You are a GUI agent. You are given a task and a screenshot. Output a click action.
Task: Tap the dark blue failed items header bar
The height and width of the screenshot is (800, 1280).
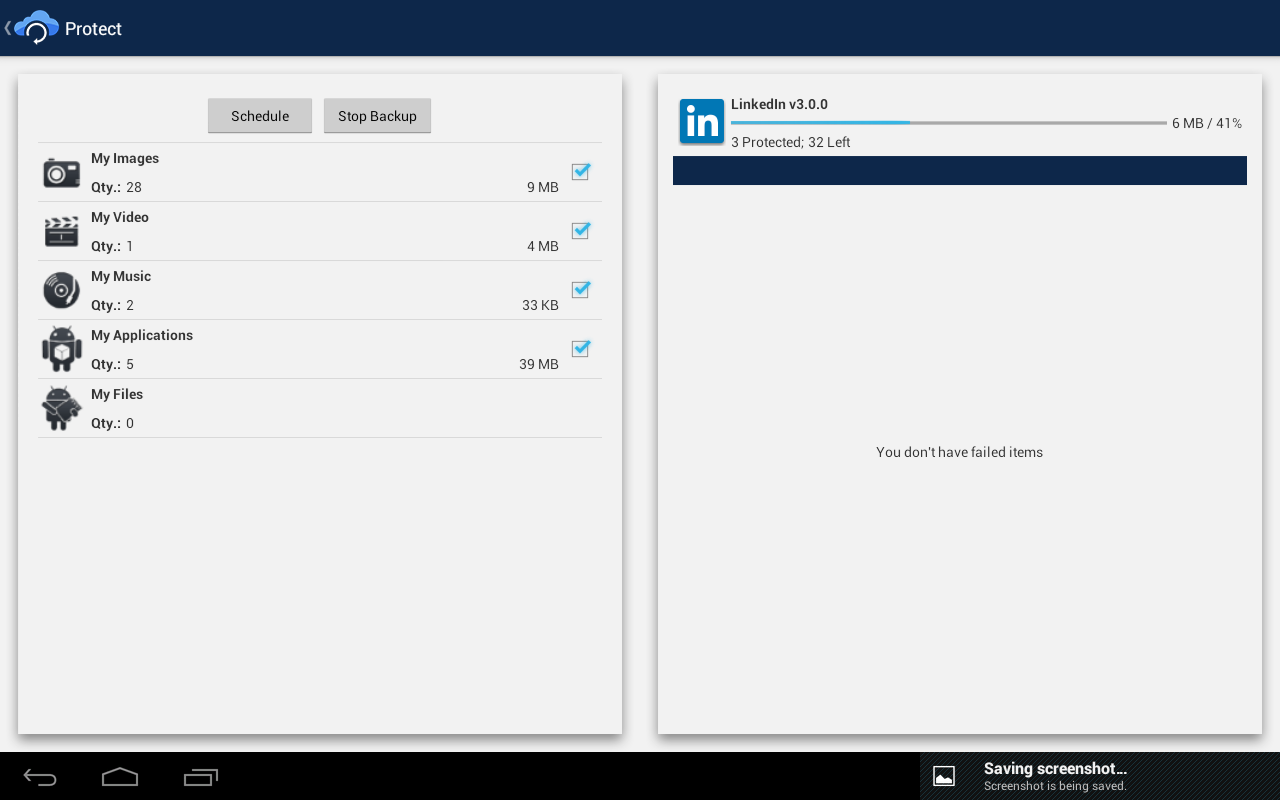click(960, 170)
